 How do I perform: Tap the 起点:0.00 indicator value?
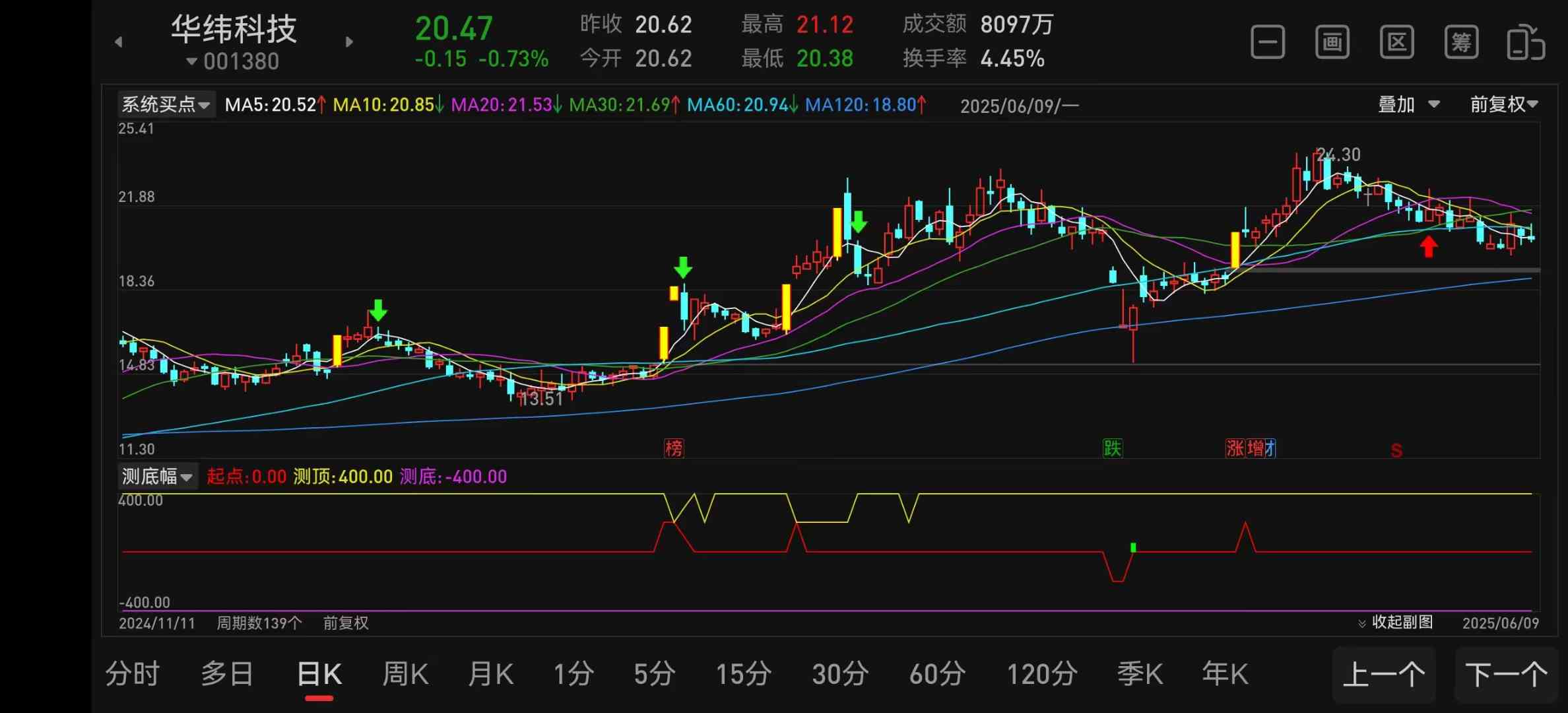[246, 476]
